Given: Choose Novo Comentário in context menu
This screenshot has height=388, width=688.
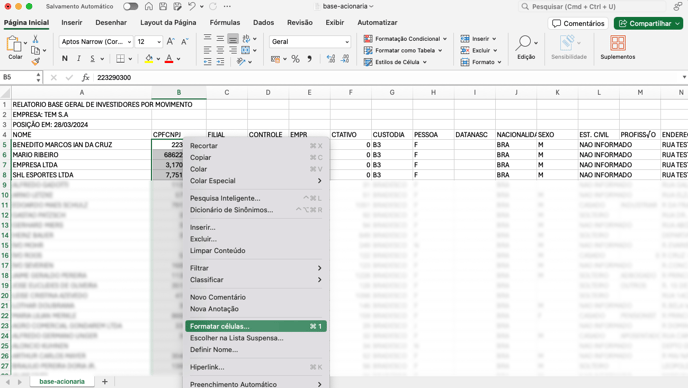Looking at the screenshot, I should 256,297.
